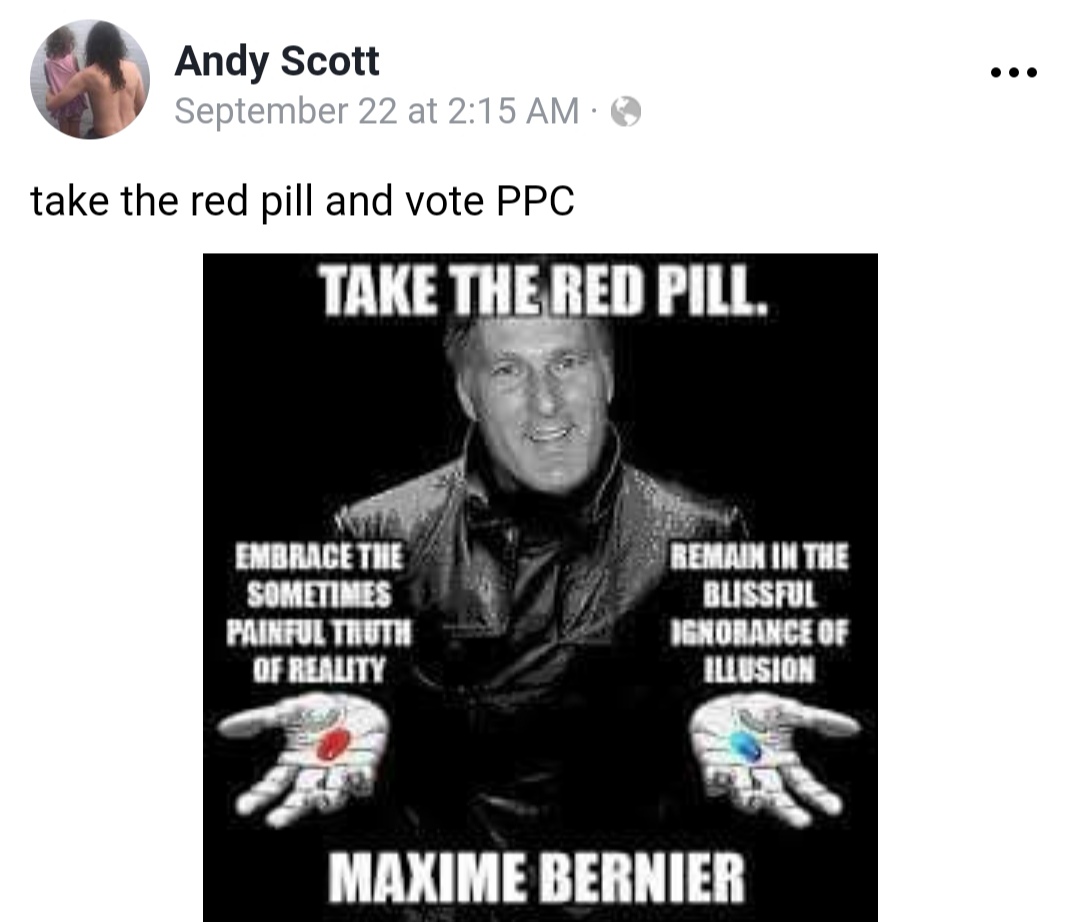The image size is (1080, 922).
Task: Click the TAKE THE RED PILL headline
Action: click(545, 291)
